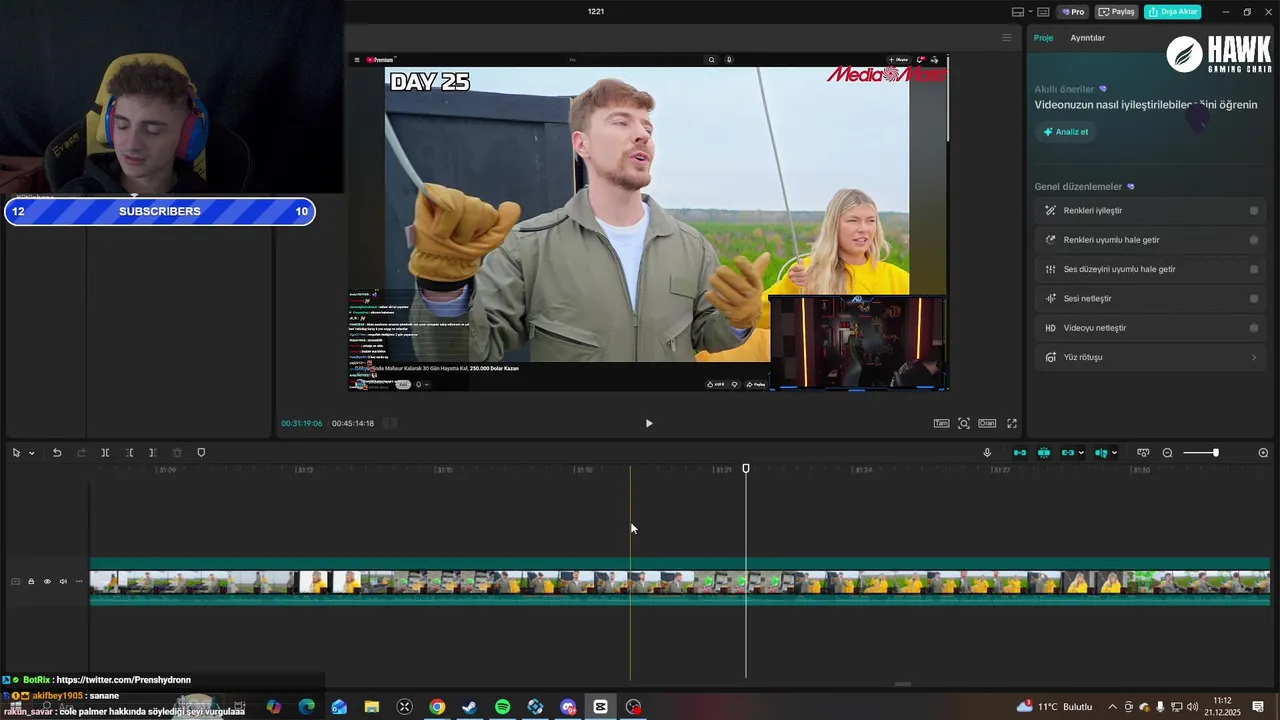Open CapCut from the taskbar
Image resolution: width=1280 pixels, height=720 pixels.
tap(600, 707)
